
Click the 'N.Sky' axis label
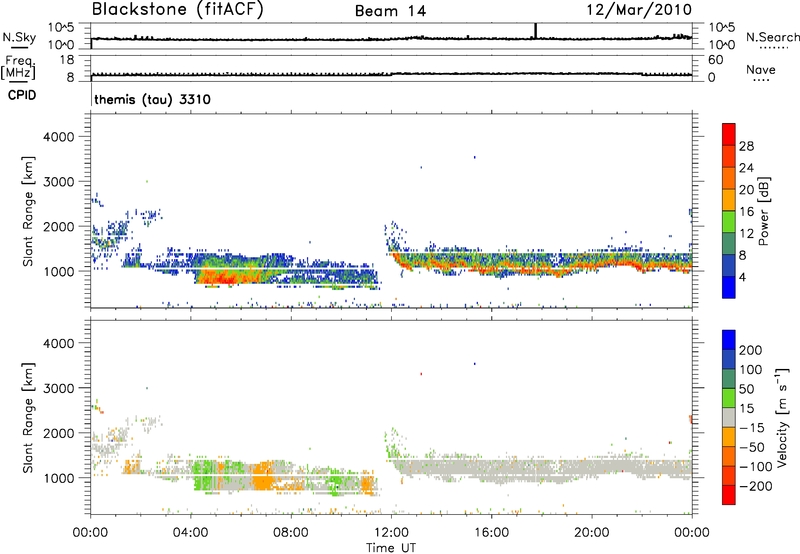[19, 37]
